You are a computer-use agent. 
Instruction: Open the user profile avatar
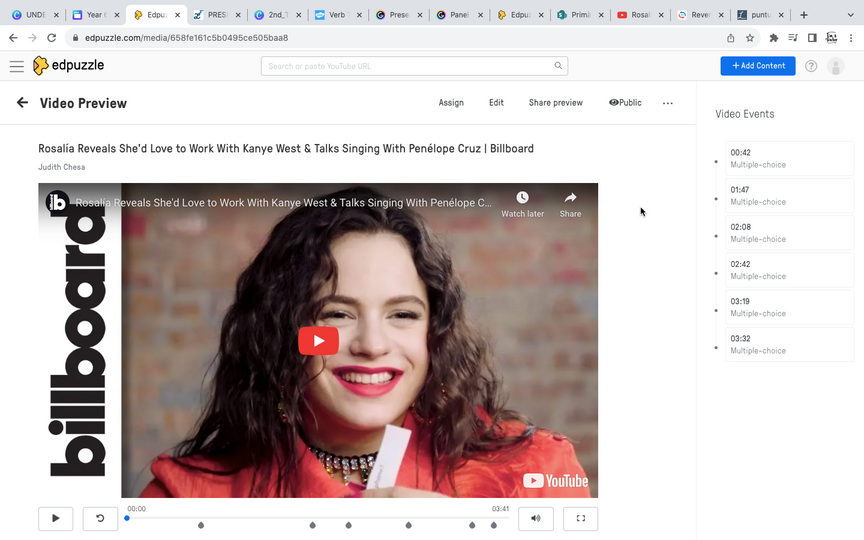(x=835, y=66)
